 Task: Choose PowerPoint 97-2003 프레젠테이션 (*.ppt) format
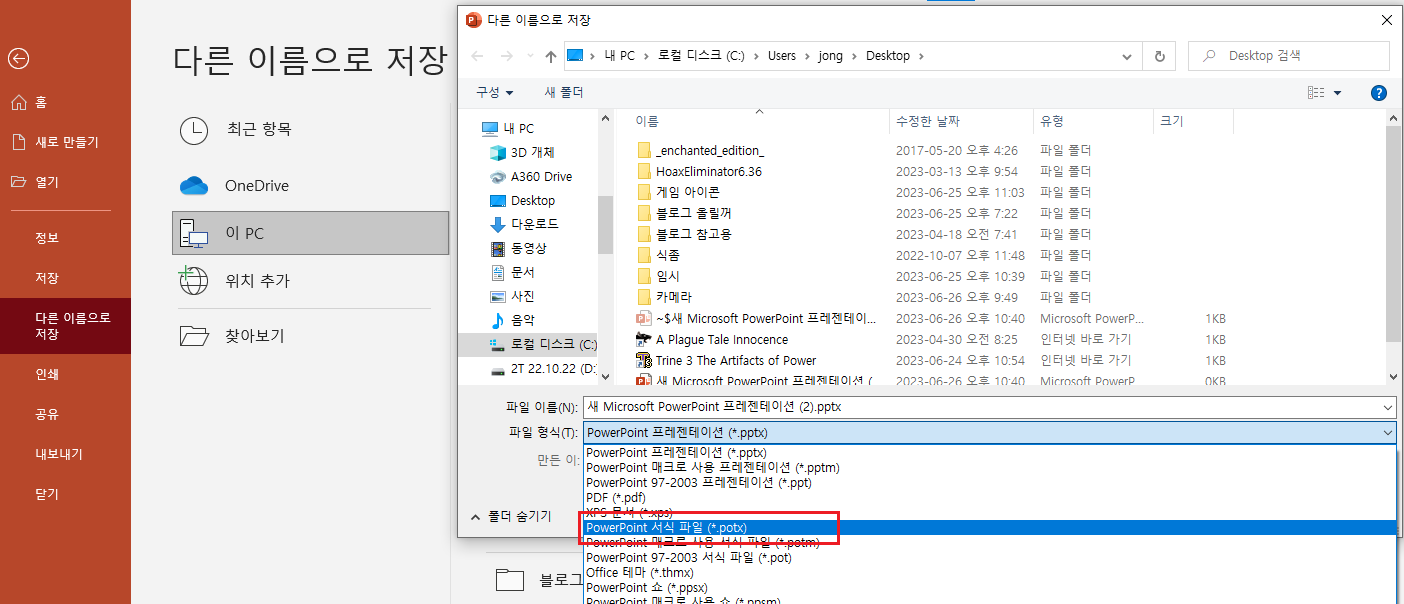(989, 483)
